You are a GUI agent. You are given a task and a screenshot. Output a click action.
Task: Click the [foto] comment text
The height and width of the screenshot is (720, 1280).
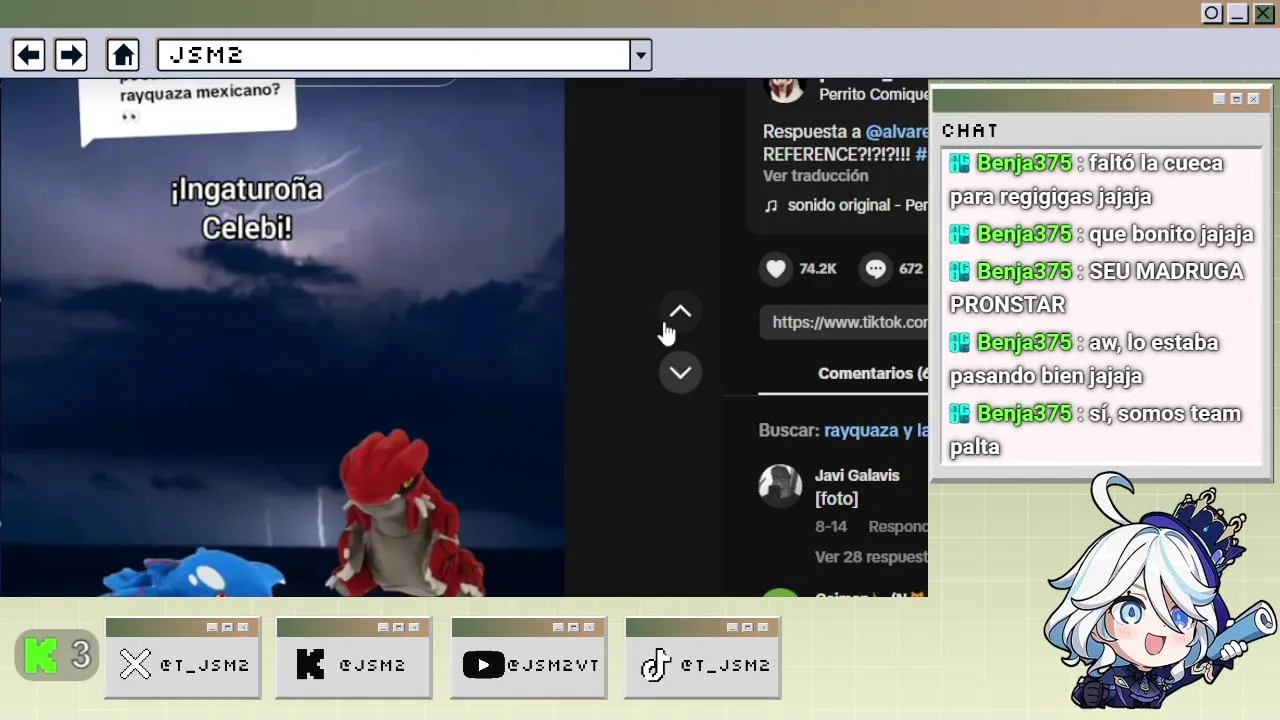pyautogui.click(x=836, y=498)
